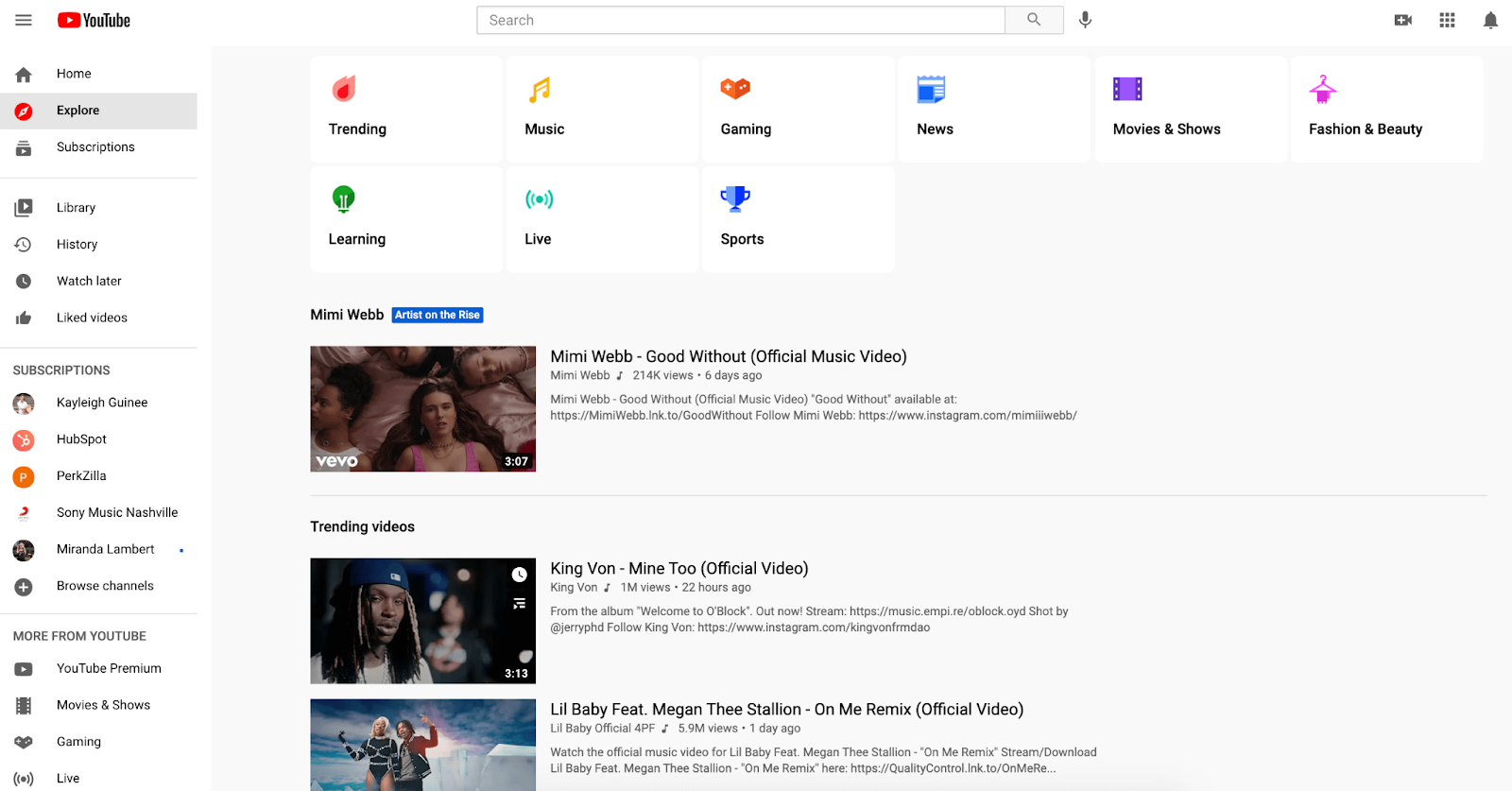Screen dimensions: 1512x791
Task: Click the Browse channels plus icon
Action: tap(24, 587)
